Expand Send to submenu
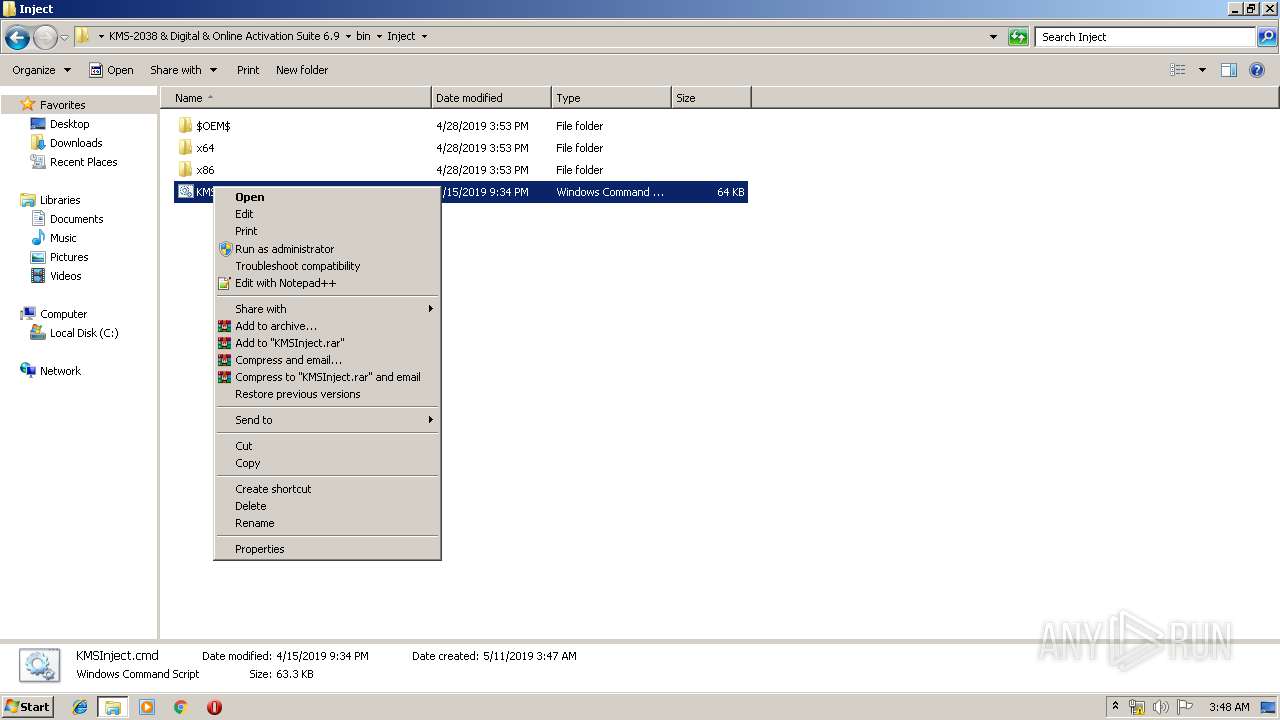 tap(328, 420)
